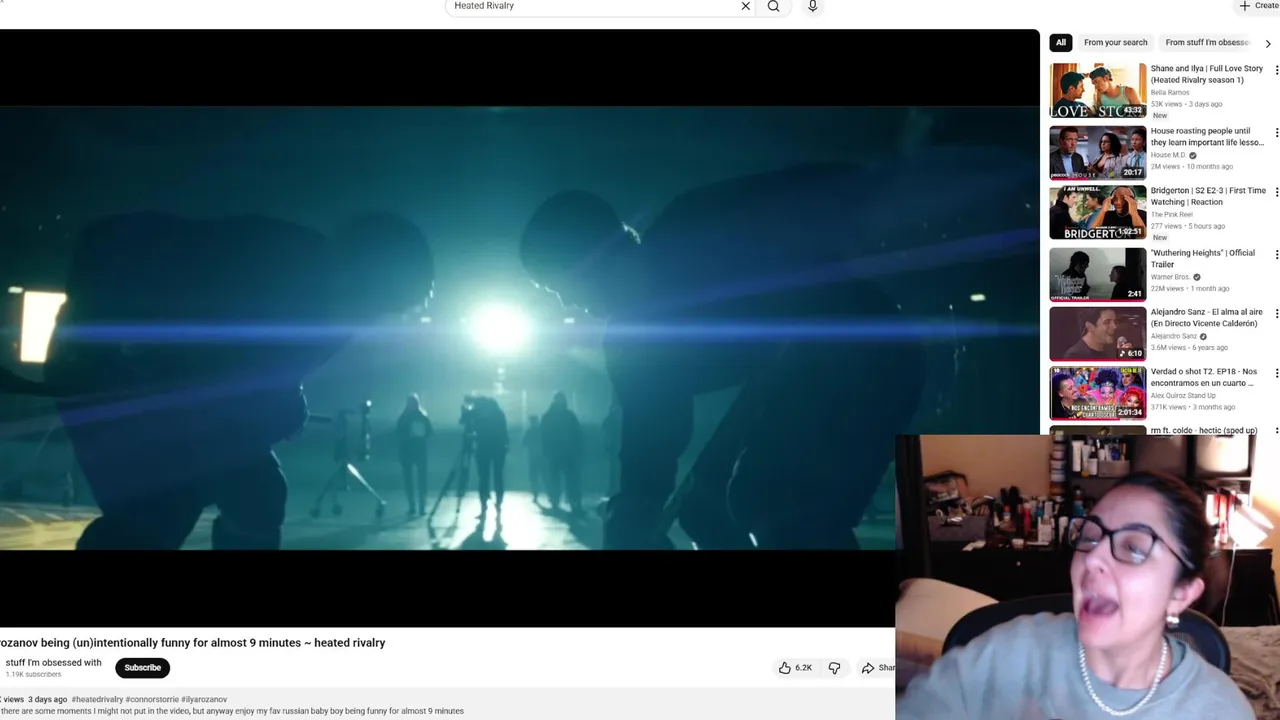1280x720 pixels.
Task: Click the rm ft. colde hectic title
Action: pos(1204,431)
